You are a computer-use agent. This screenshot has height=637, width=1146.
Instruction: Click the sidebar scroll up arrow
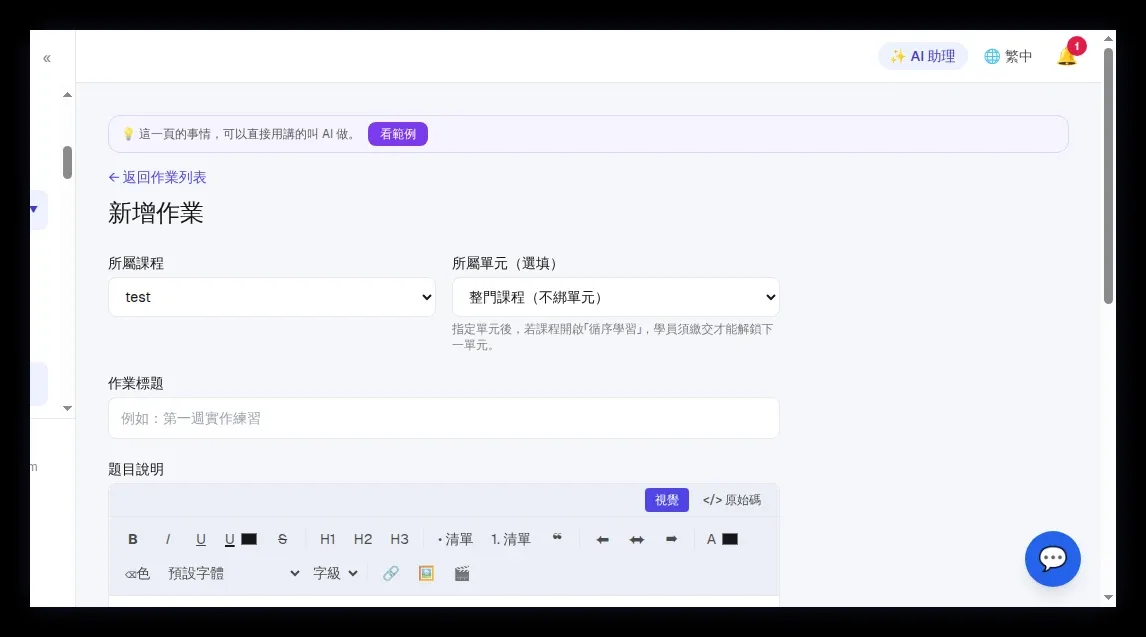[67, 95]
